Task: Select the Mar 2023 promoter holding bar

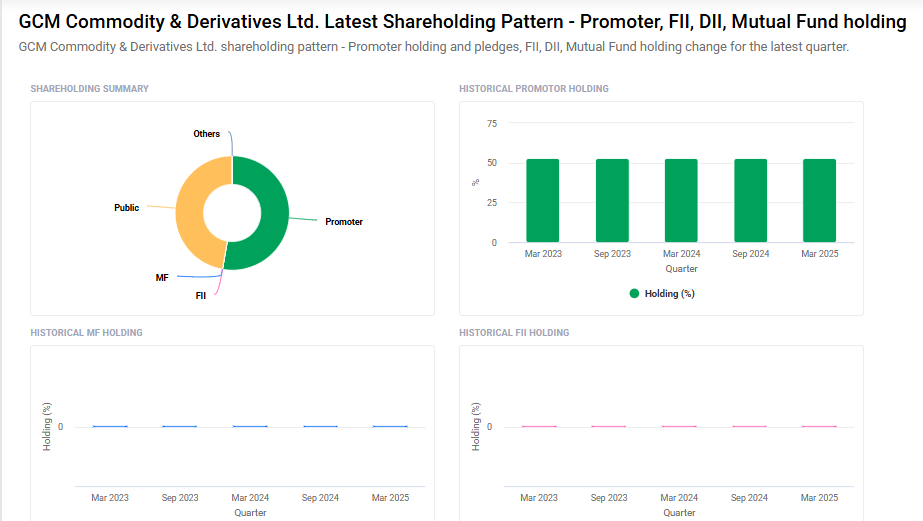Action: [543, 201]
